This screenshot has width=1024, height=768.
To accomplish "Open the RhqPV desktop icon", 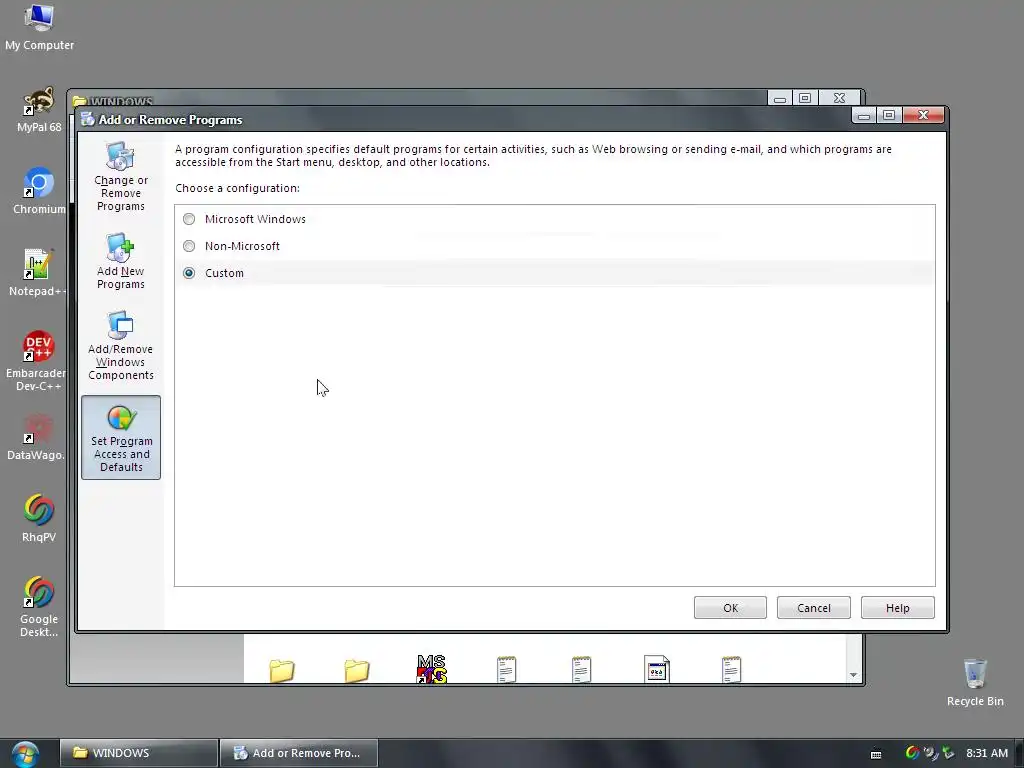I will pyautogui.click(x=39, y=520).
